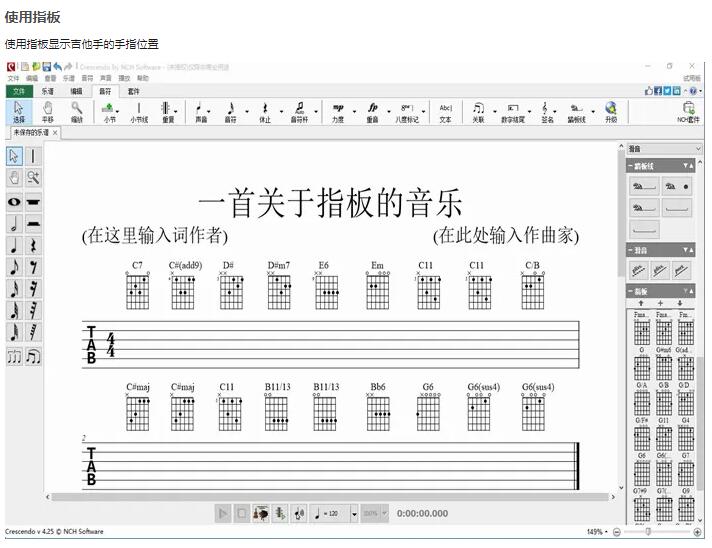The image size is (712, 548).
Task: Select the arrow selection tool in ribbon
Action: 18,111
